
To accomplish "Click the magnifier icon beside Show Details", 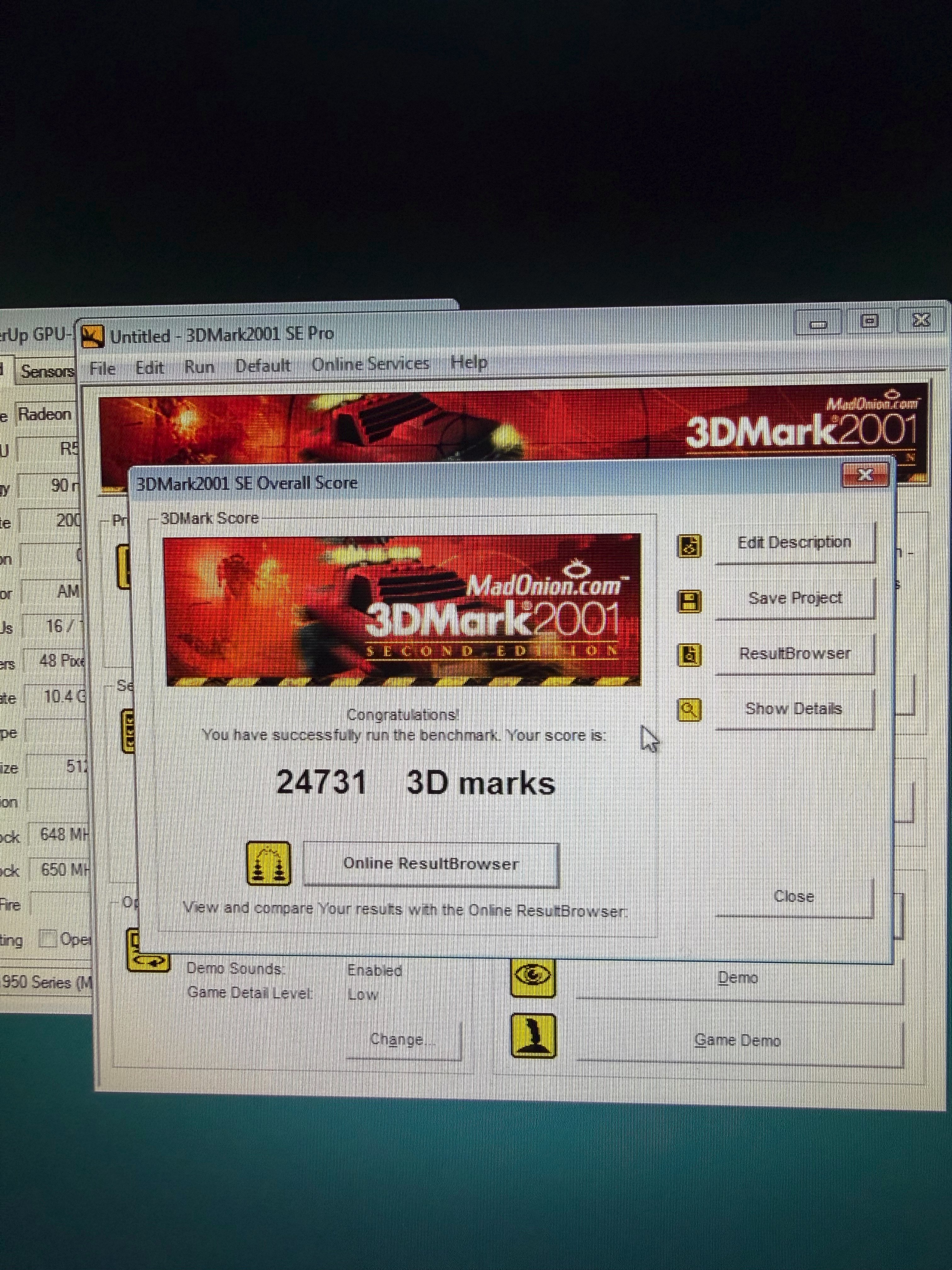I will coord(689,710).
